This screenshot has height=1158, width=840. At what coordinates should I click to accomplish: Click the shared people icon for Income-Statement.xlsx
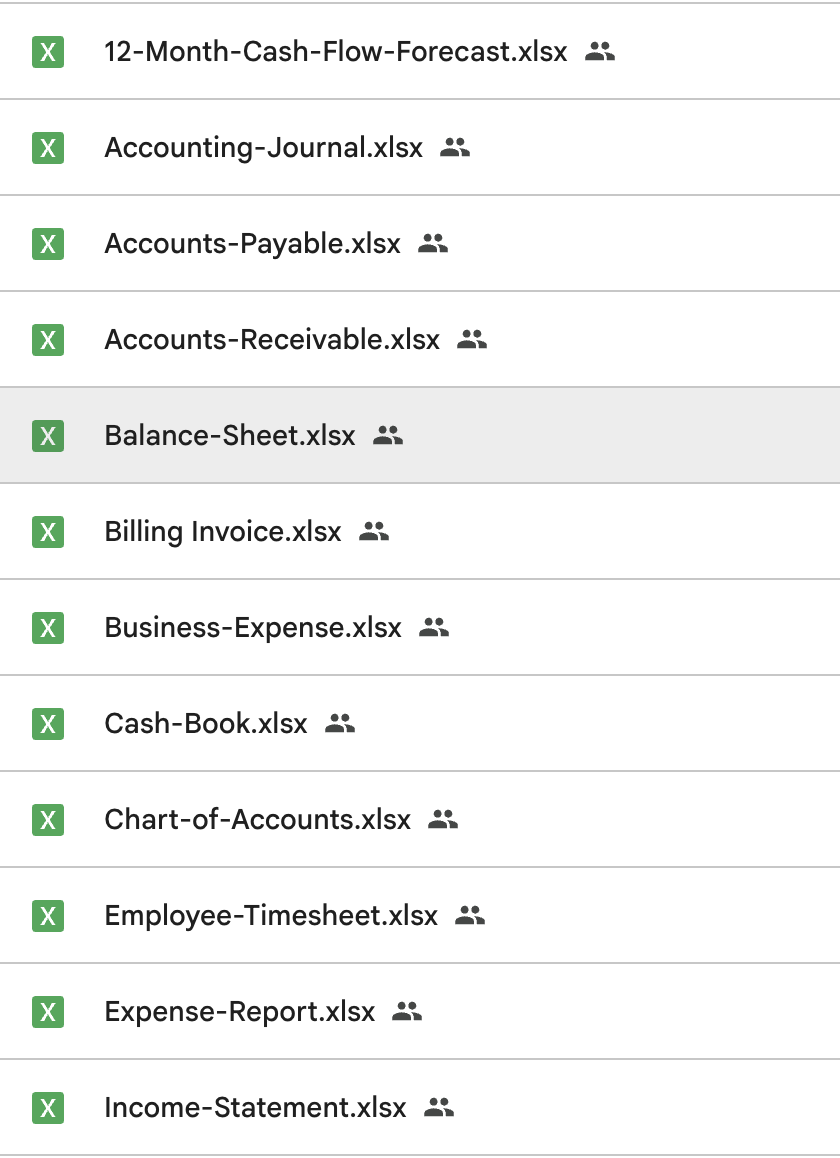(439, 1107)
